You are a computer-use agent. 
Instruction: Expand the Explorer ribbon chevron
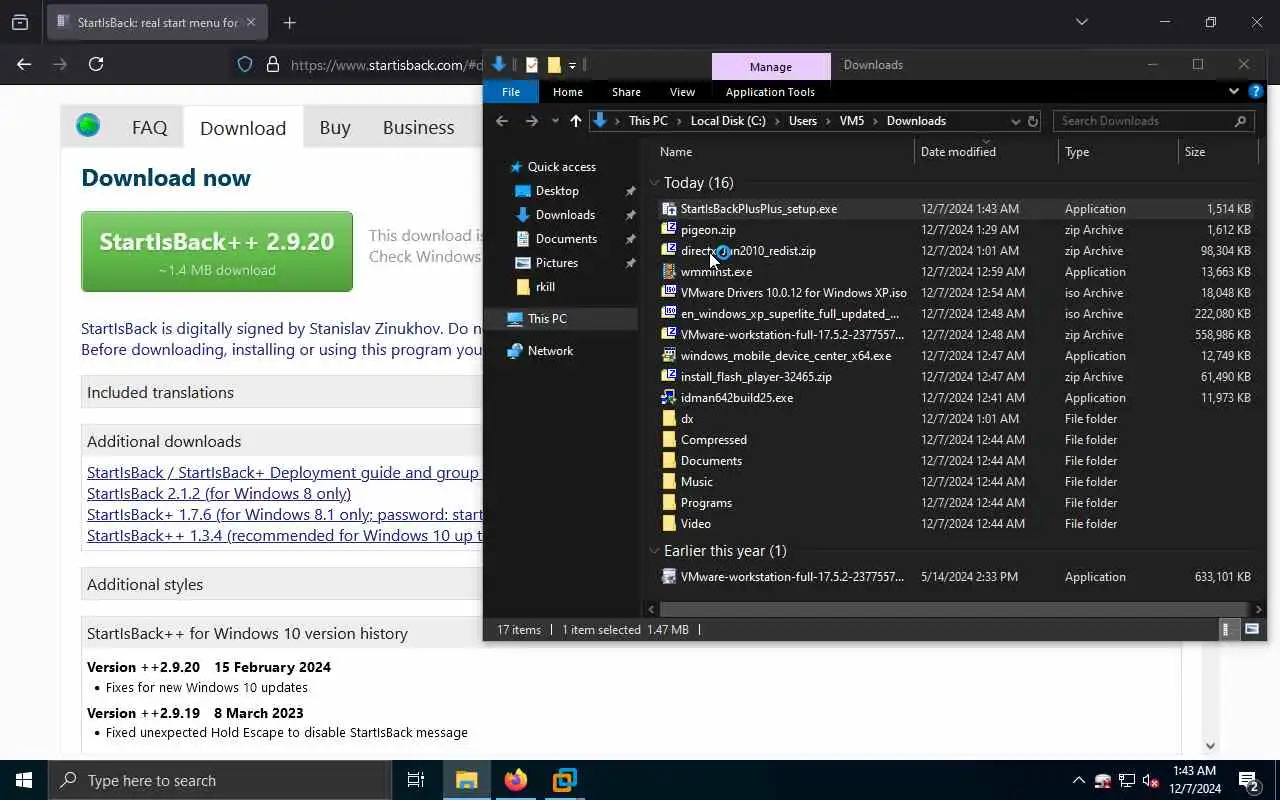1234,92
